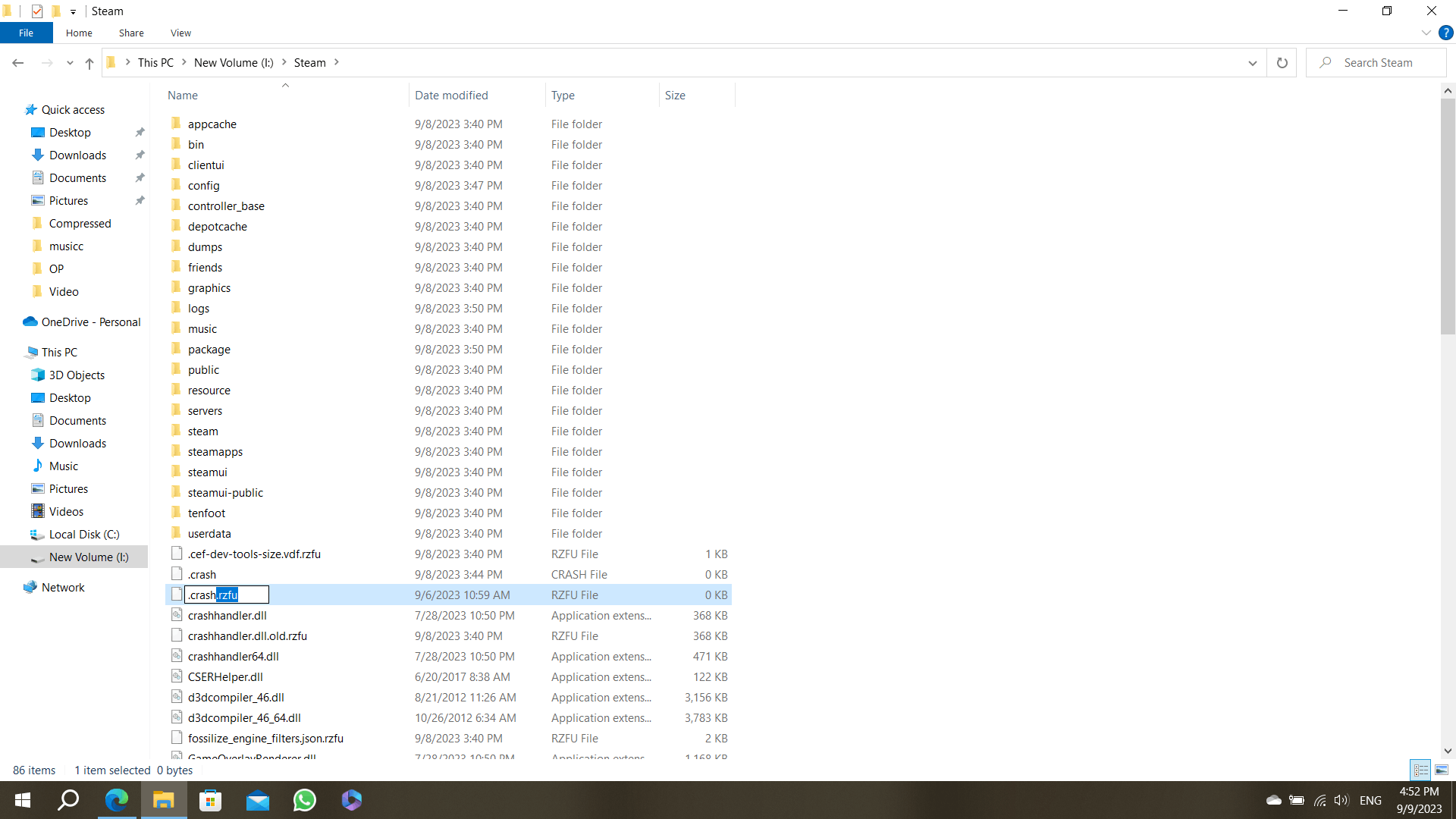Open WhatsApp from the taskbar

pos(305,800)
